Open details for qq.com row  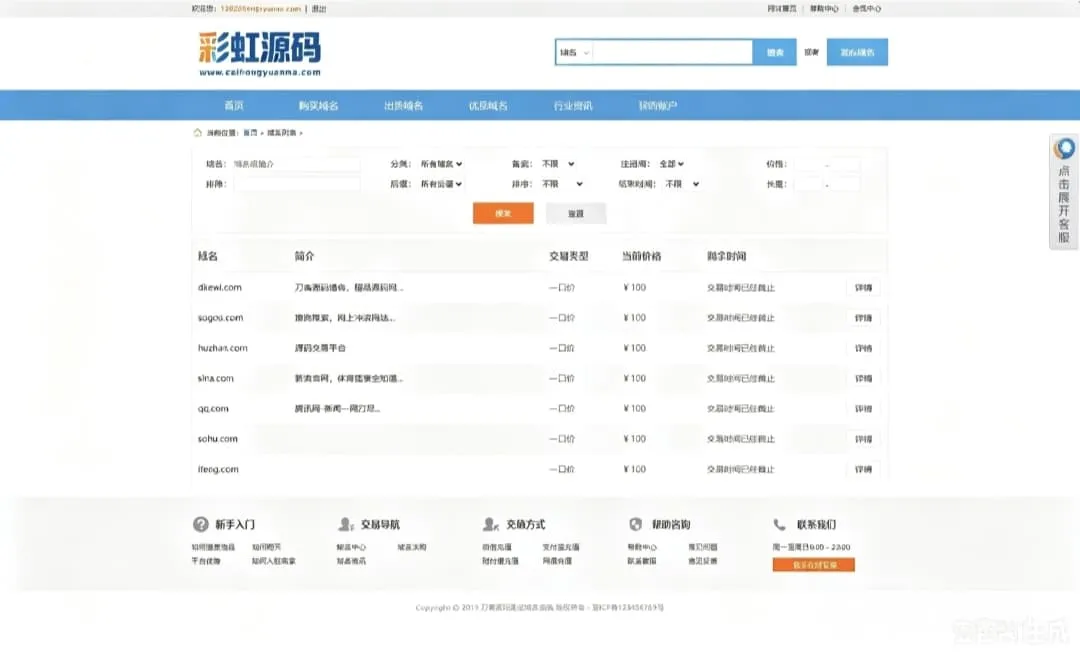pos(863,409)
